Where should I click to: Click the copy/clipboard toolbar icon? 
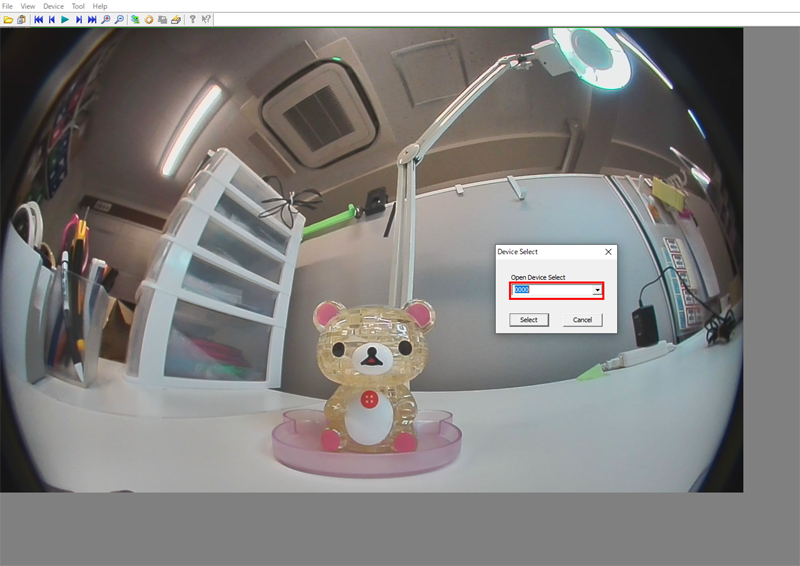click(x=21, y=19)
